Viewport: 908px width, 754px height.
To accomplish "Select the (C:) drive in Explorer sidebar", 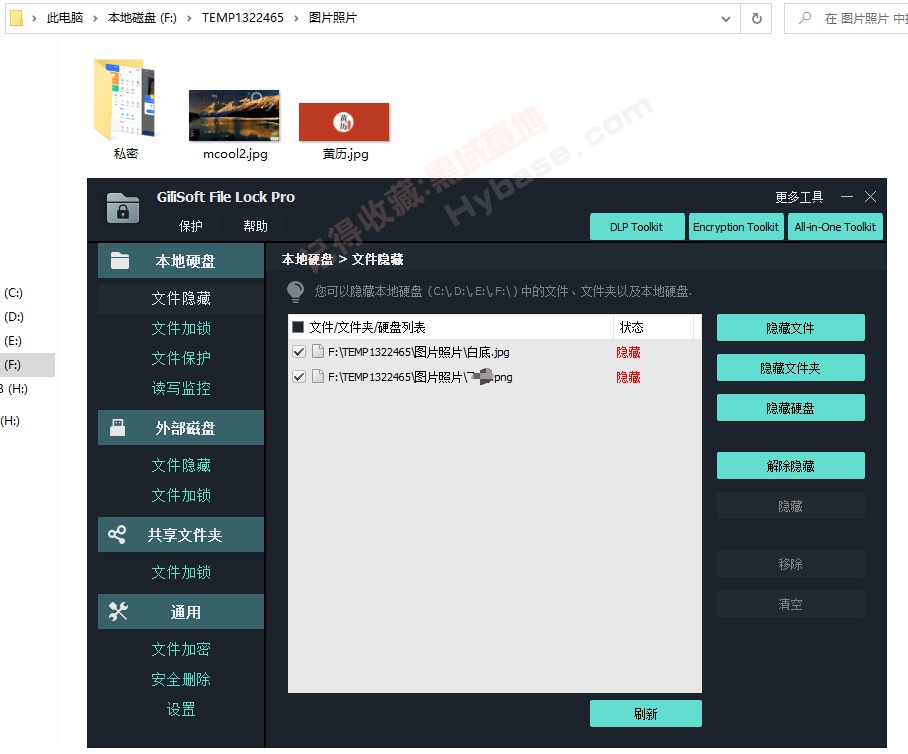I will click(13, 293).
